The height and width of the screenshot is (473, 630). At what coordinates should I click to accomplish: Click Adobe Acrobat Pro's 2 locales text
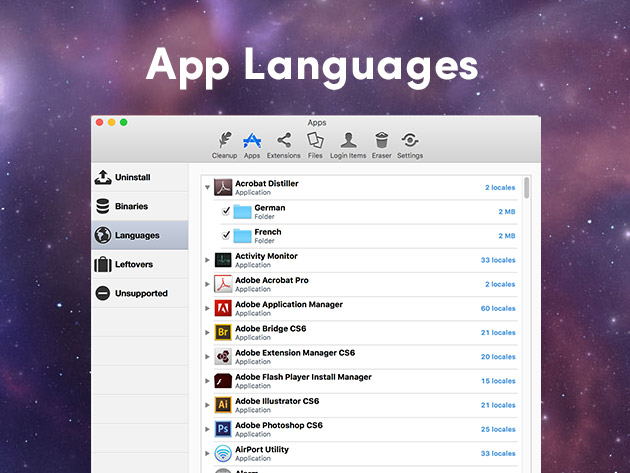[500, 284]
